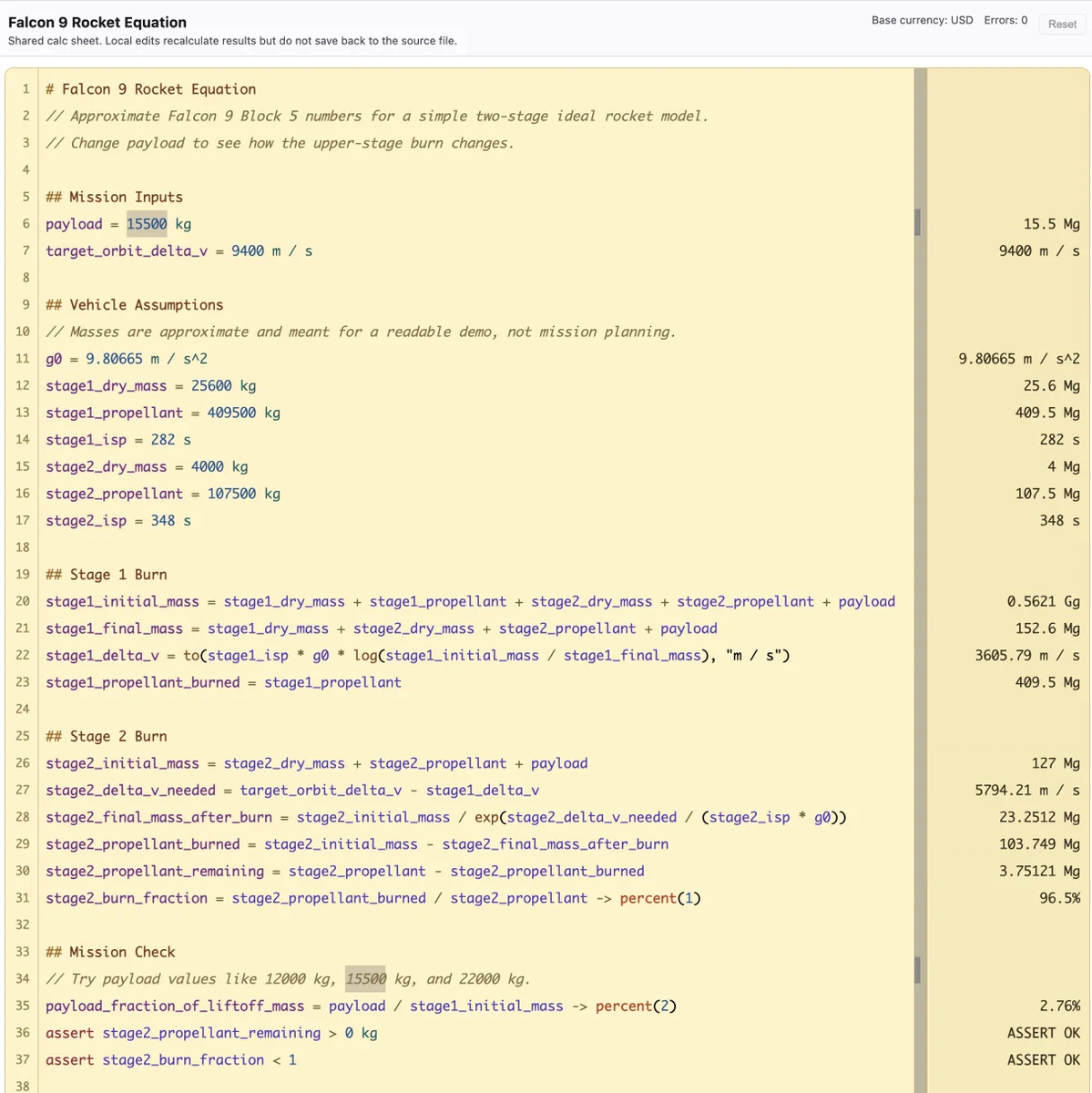Click the stage2_isp value 348

pyautogui.click(x=163, y=520)
